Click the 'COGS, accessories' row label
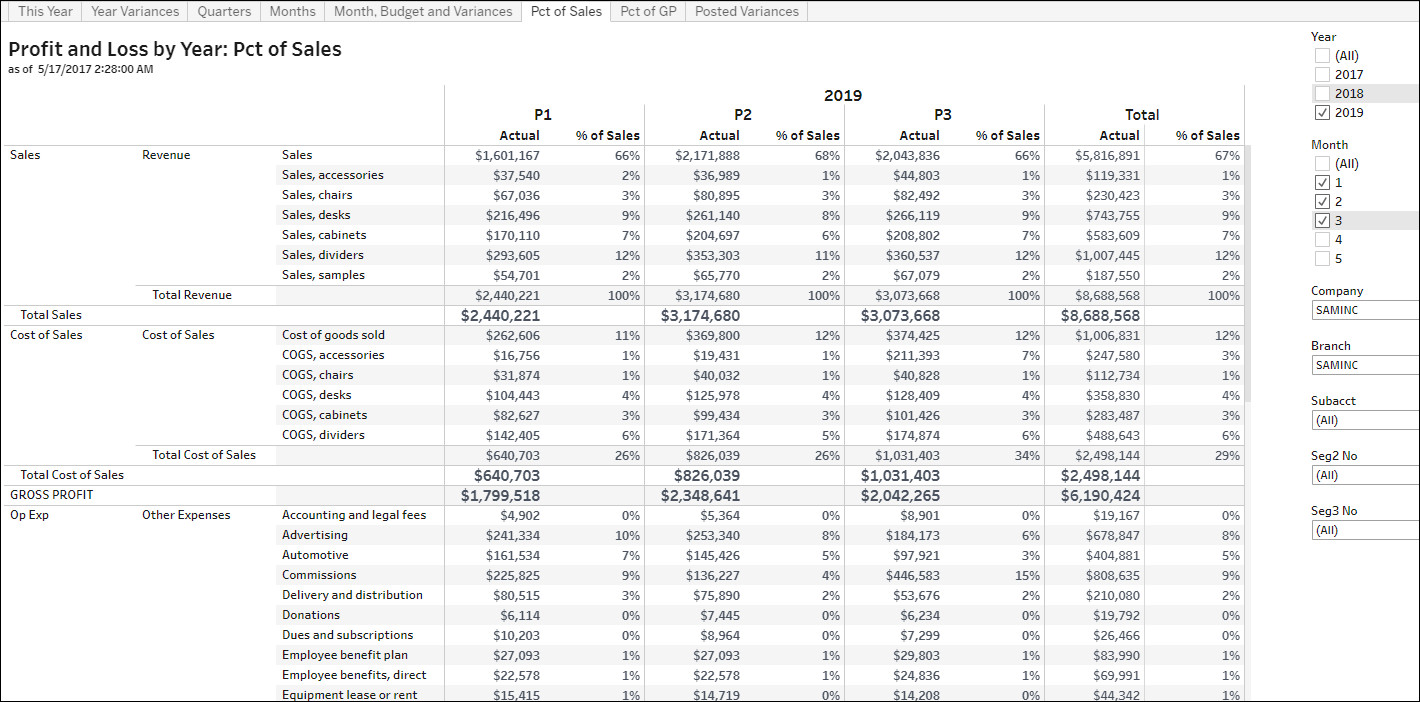This screenshot has width=1420, height=702. tap(333, 355)
